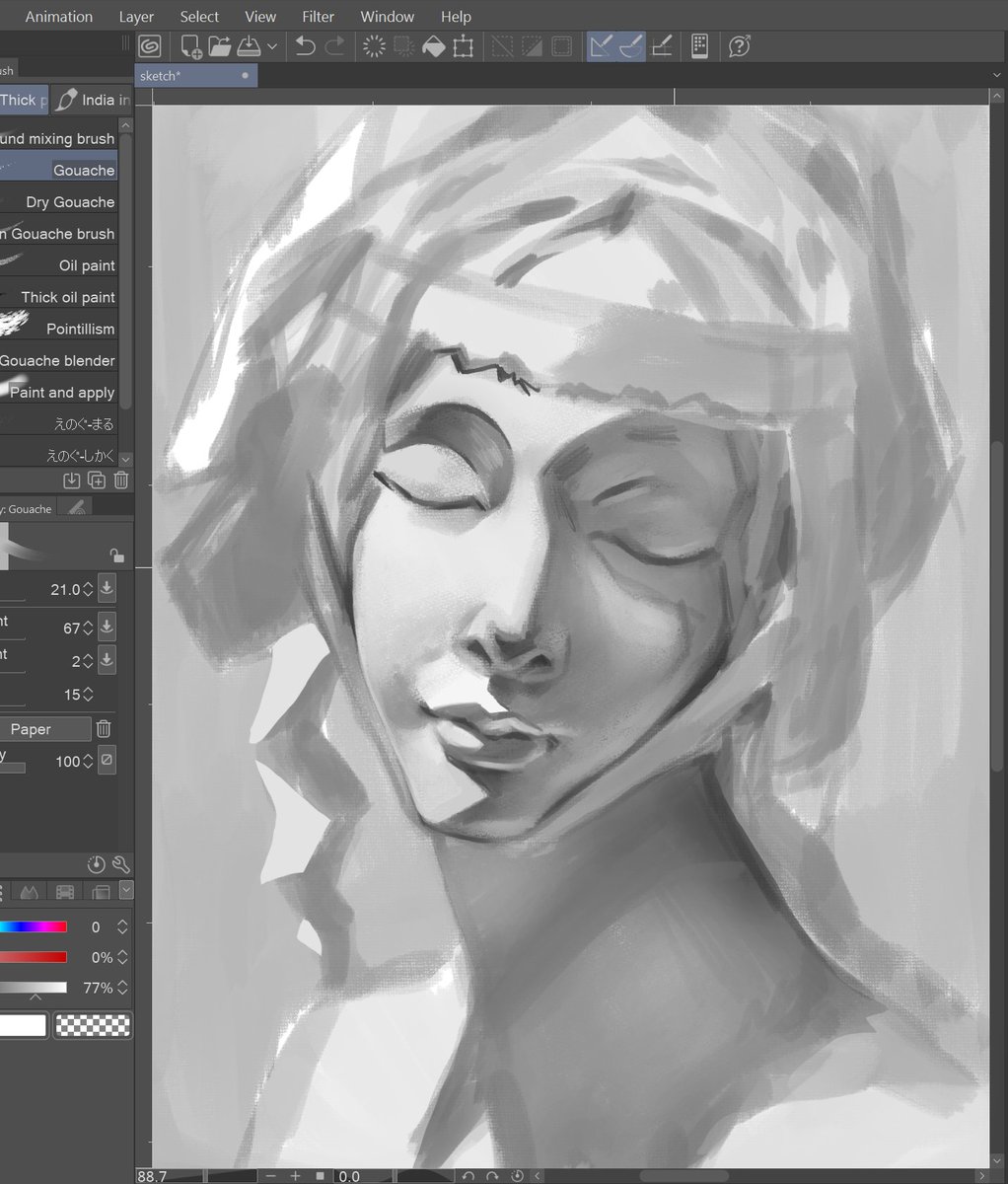
Task: Click the transparent checkered color swatch
Action: [x=93, y=1025]
